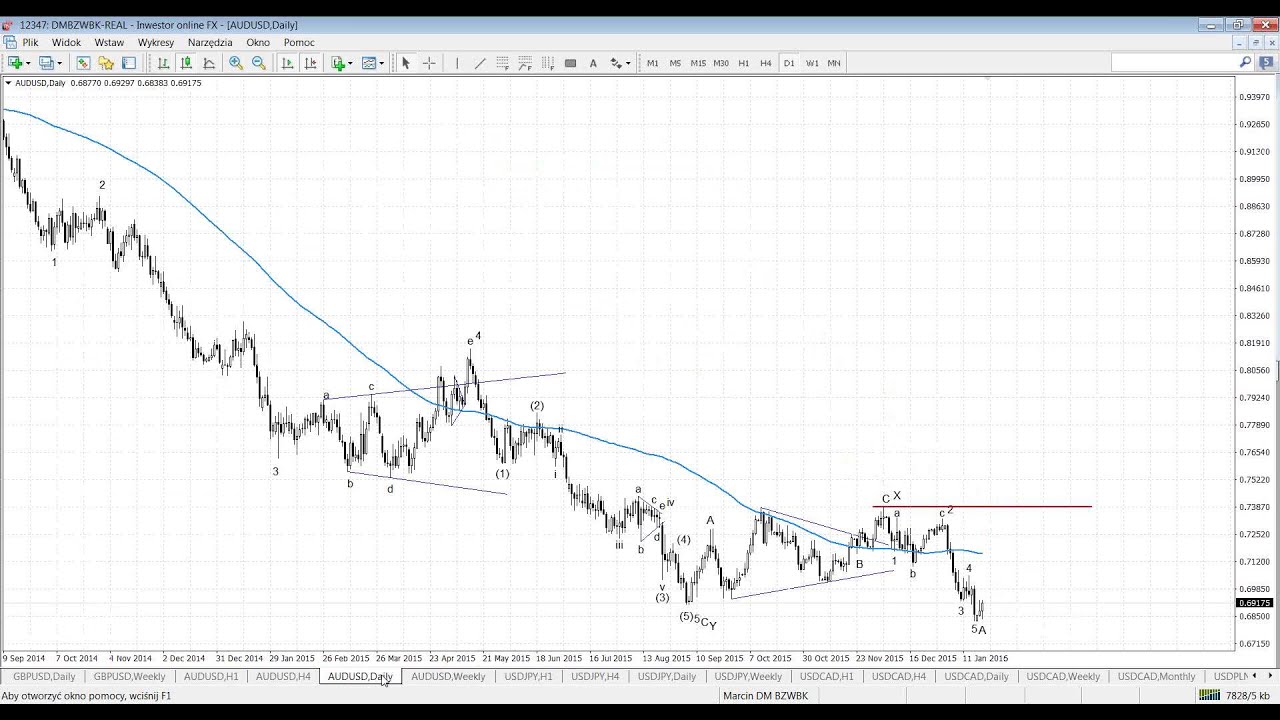1280x720 pixels.
Task: Switch timeframe to M15
Action: [698, 63]
